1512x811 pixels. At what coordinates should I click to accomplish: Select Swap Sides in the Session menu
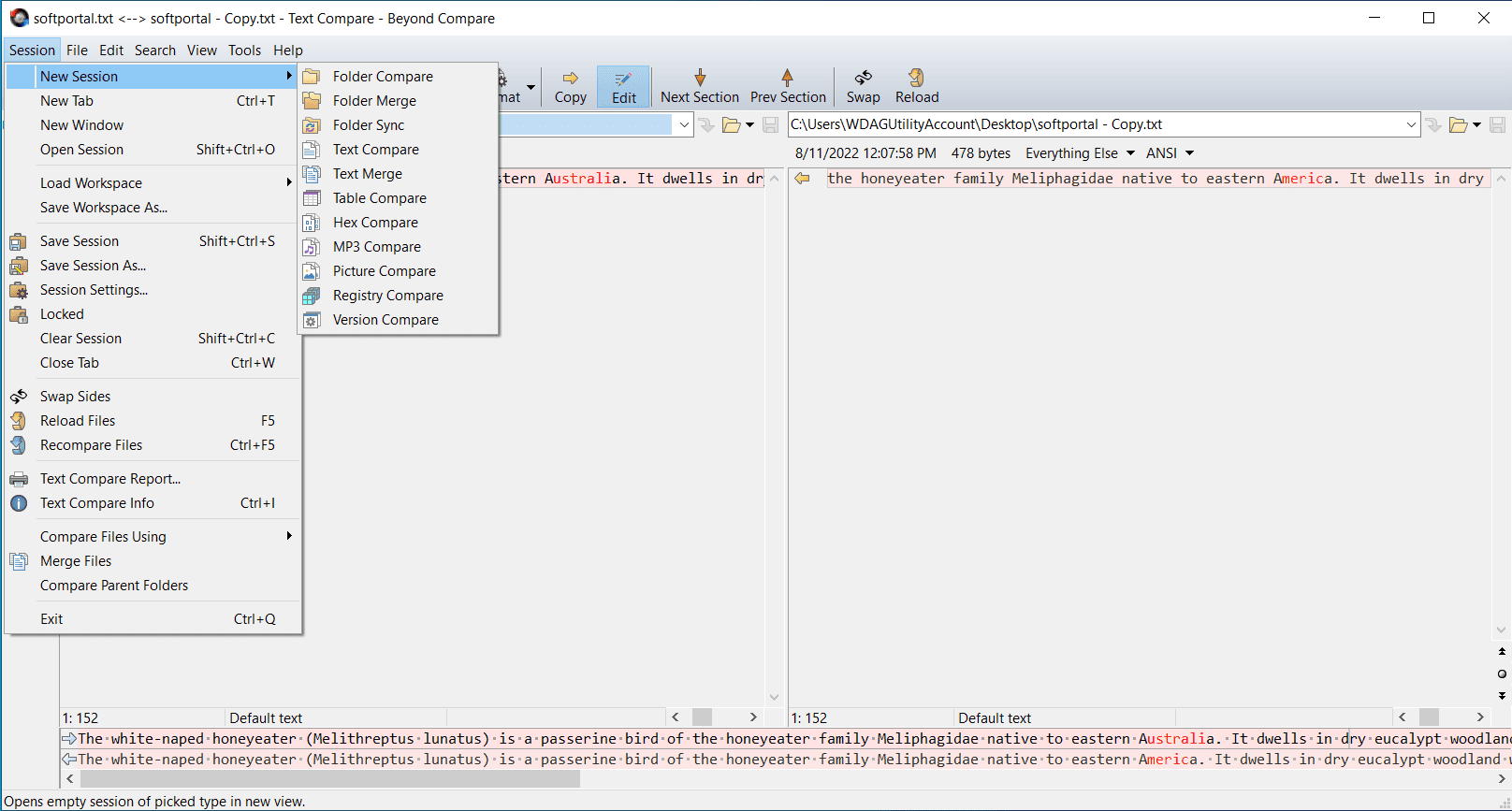click(153, 397)
